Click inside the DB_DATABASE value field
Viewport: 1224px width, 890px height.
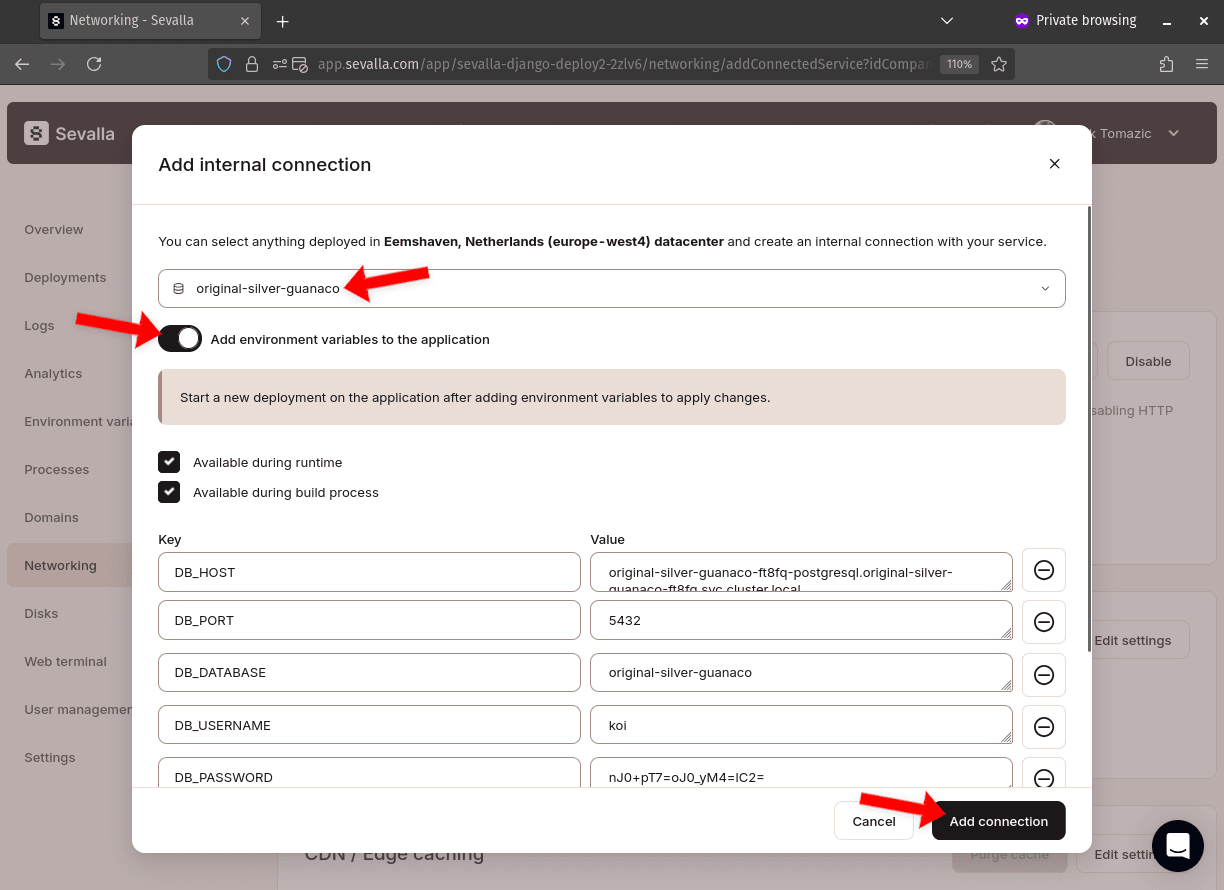click(800, 672)
